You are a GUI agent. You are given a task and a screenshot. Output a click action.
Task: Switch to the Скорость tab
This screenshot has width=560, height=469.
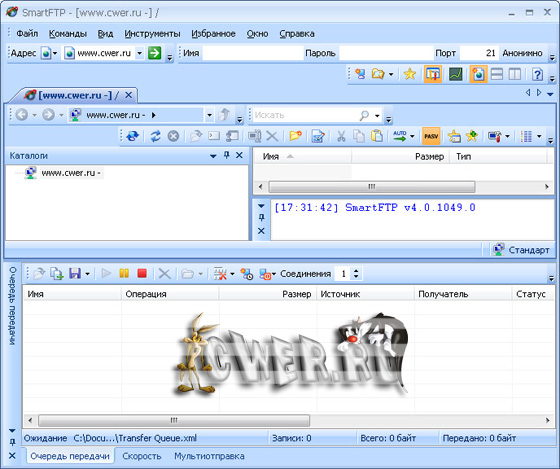[x=141, y=456]
